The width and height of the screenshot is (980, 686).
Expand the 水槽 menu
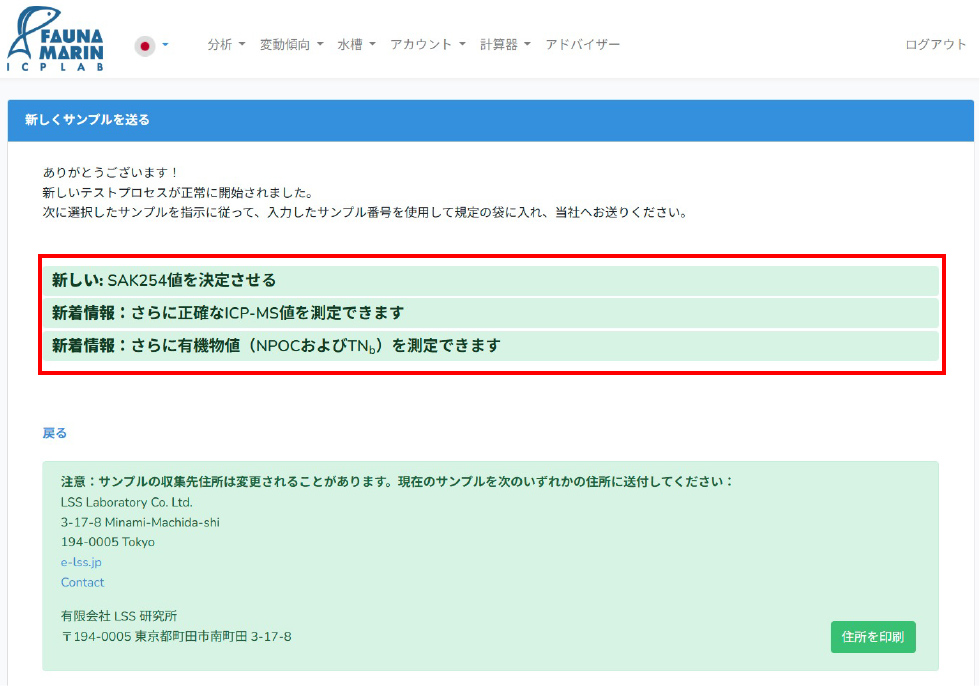coord(356,45)
